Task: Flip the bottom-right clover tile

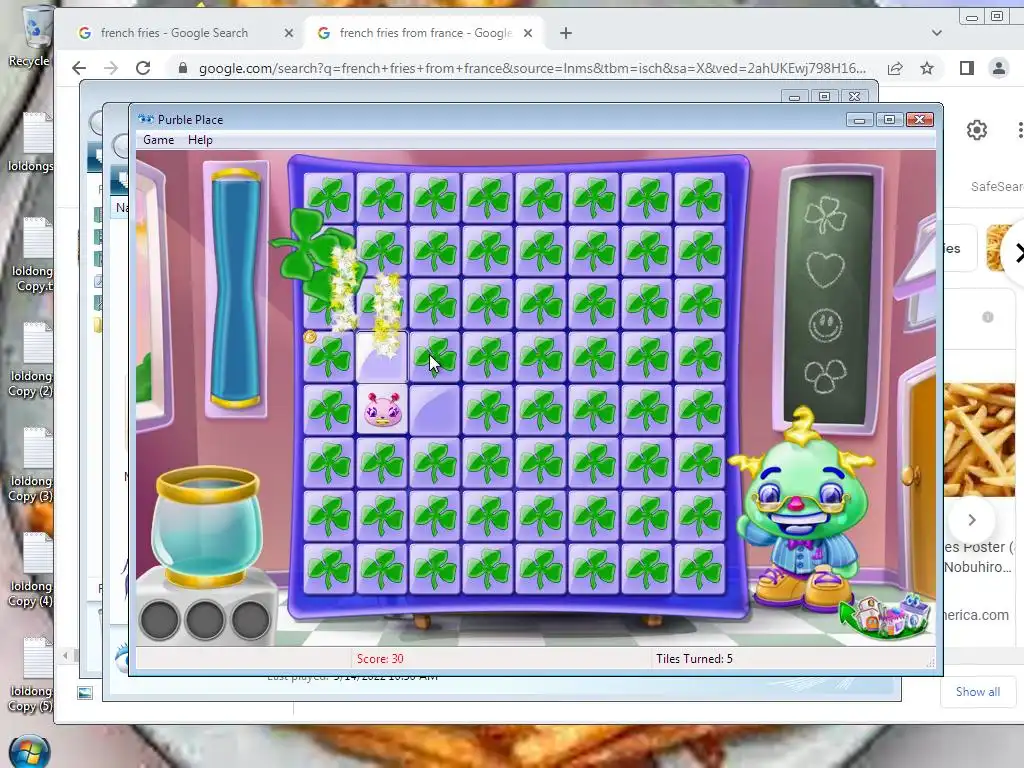Action: click(x=699, y=569)
